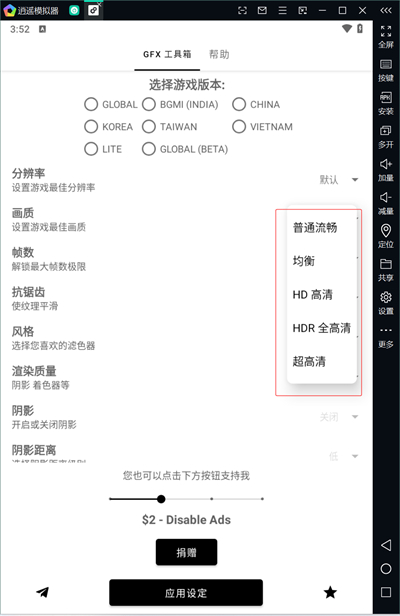Viewport: 400px width, 616px height.
Task: Open the 共享 shared folder icon
Action: pyautogui.click(x=386, y=270)
